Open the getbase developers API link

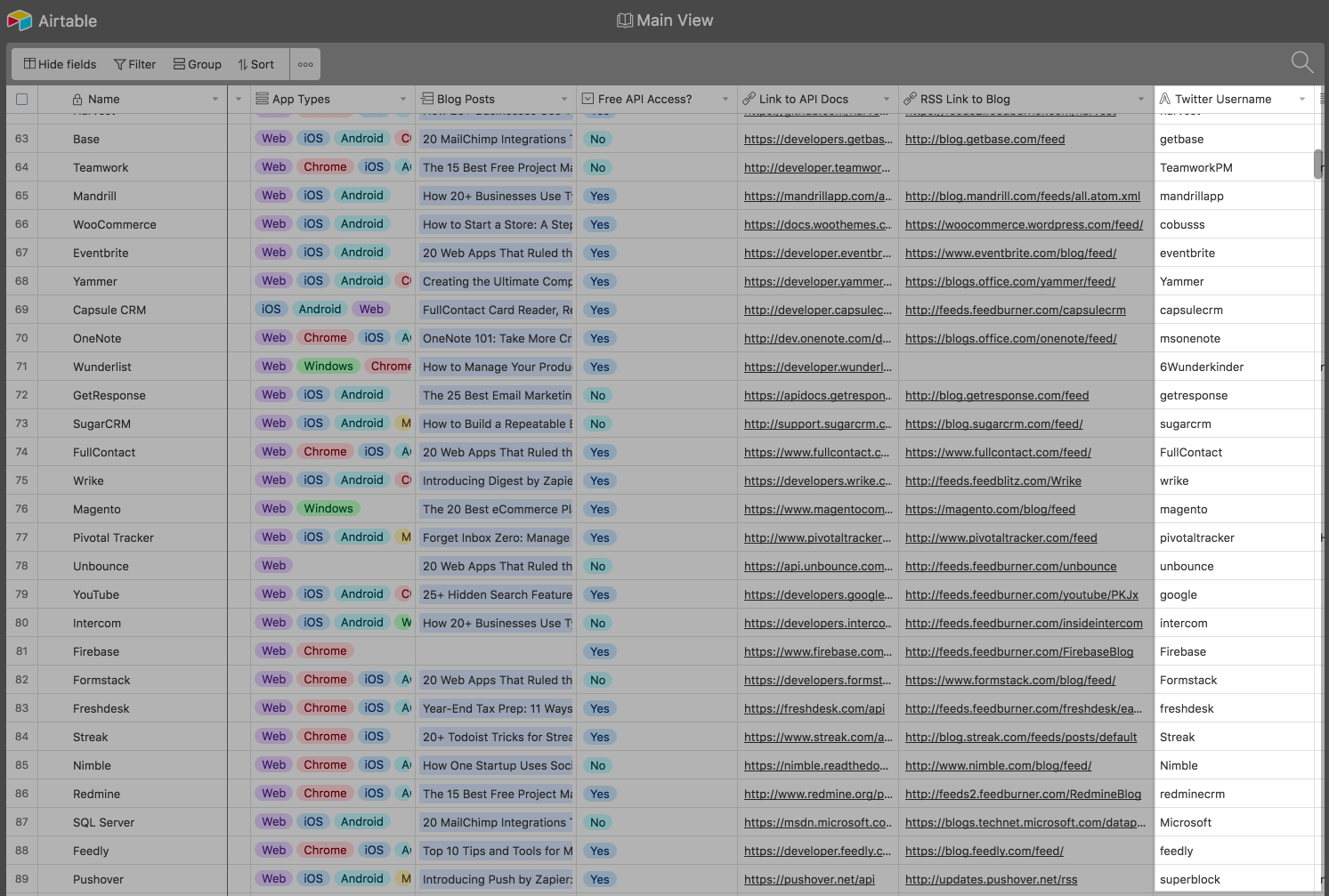pos(818,139)
